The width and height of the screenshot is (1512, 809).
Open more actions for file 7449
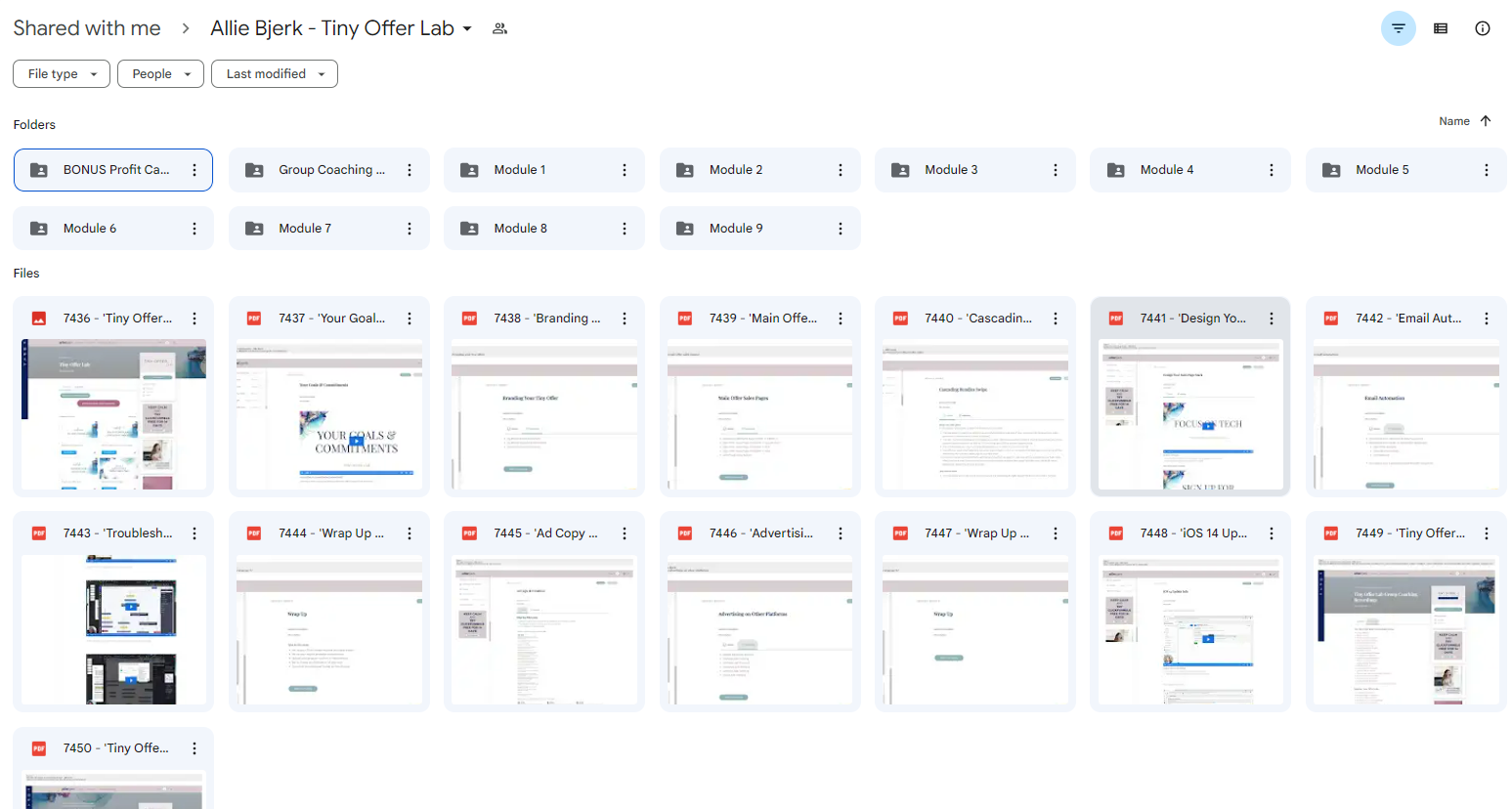[x=1487, y=533]
